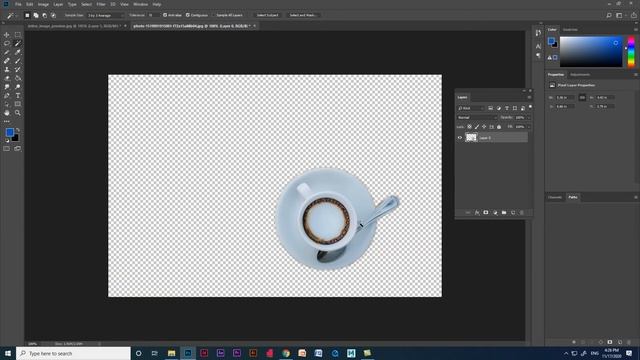Select the Eyedropper tool

click(x=18, y=52)
